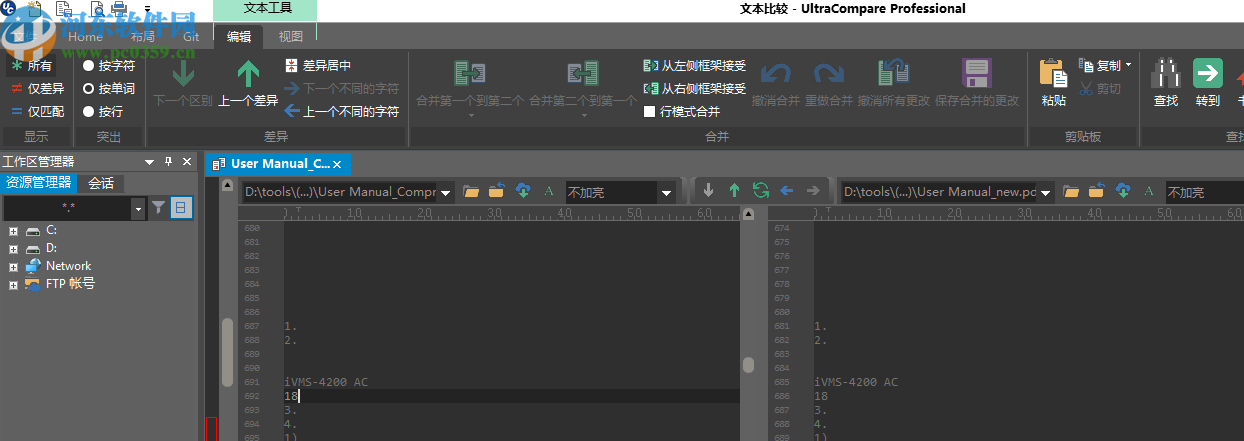Click the filter funnel icon in explorer

158,208
